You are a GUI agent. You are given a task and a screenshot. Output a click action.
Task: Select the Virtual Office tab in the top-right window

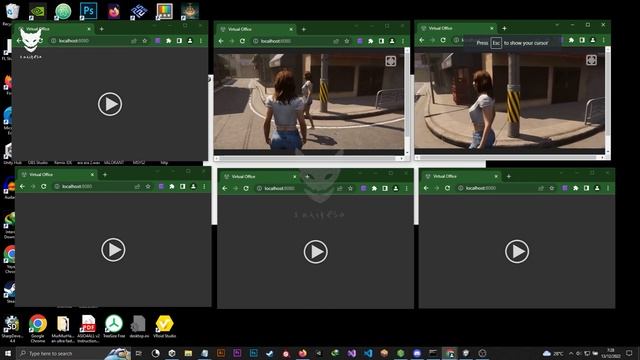(457, 28)
